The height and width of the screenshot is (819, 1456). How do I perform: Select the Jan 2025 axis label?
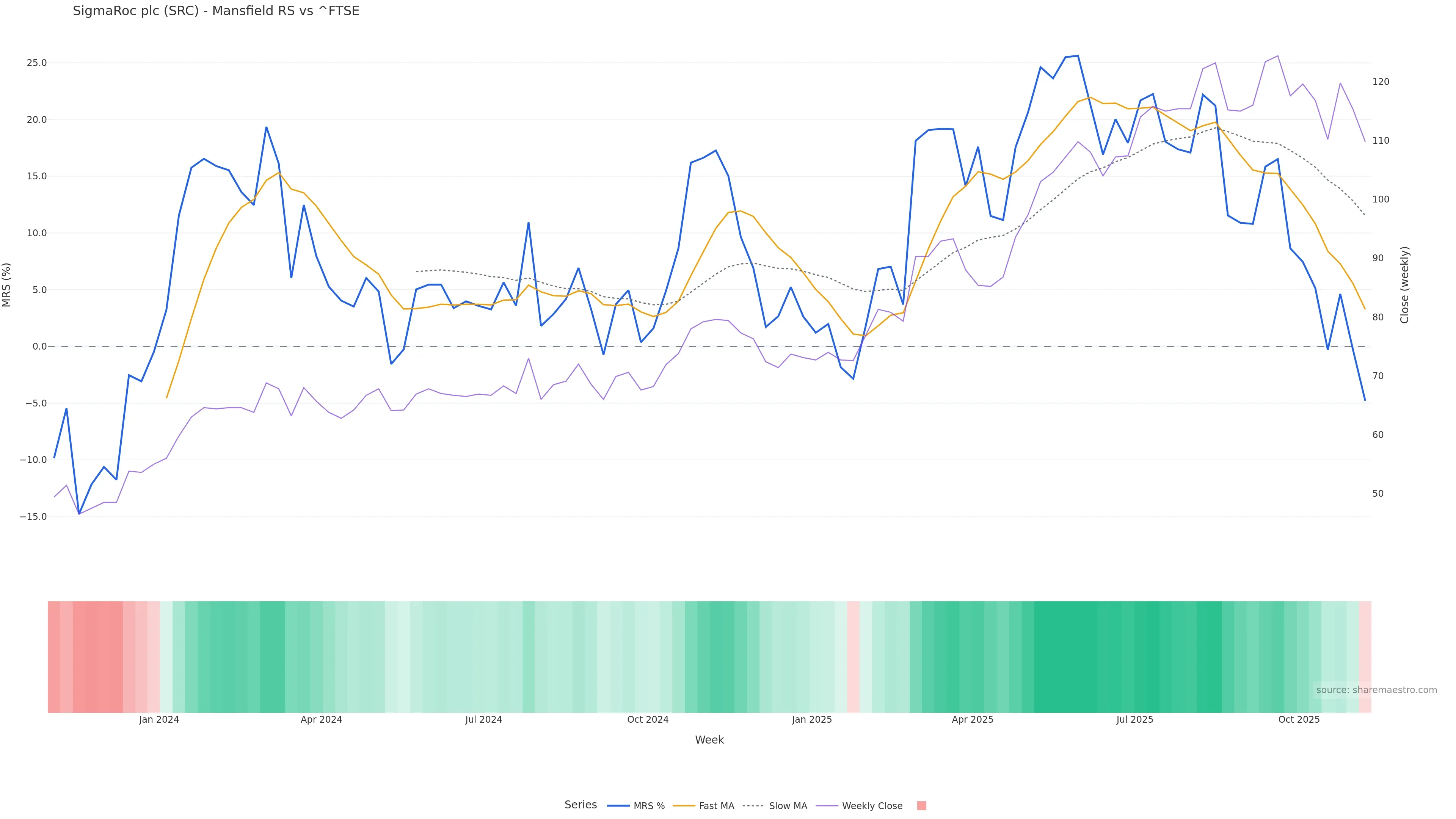tap(812, 720)
